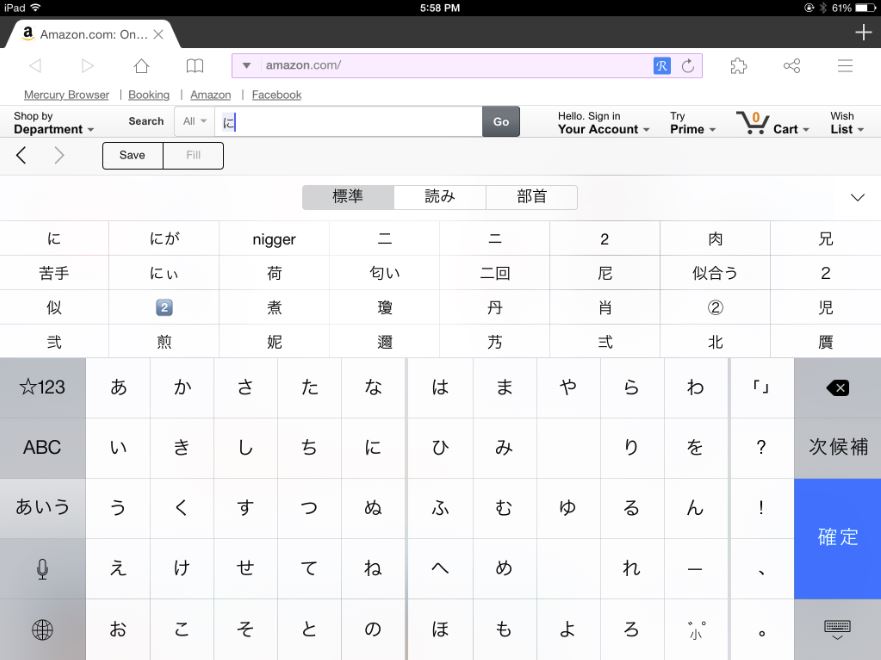Tap the keyboard backspace key

click(x=837, y=388)
